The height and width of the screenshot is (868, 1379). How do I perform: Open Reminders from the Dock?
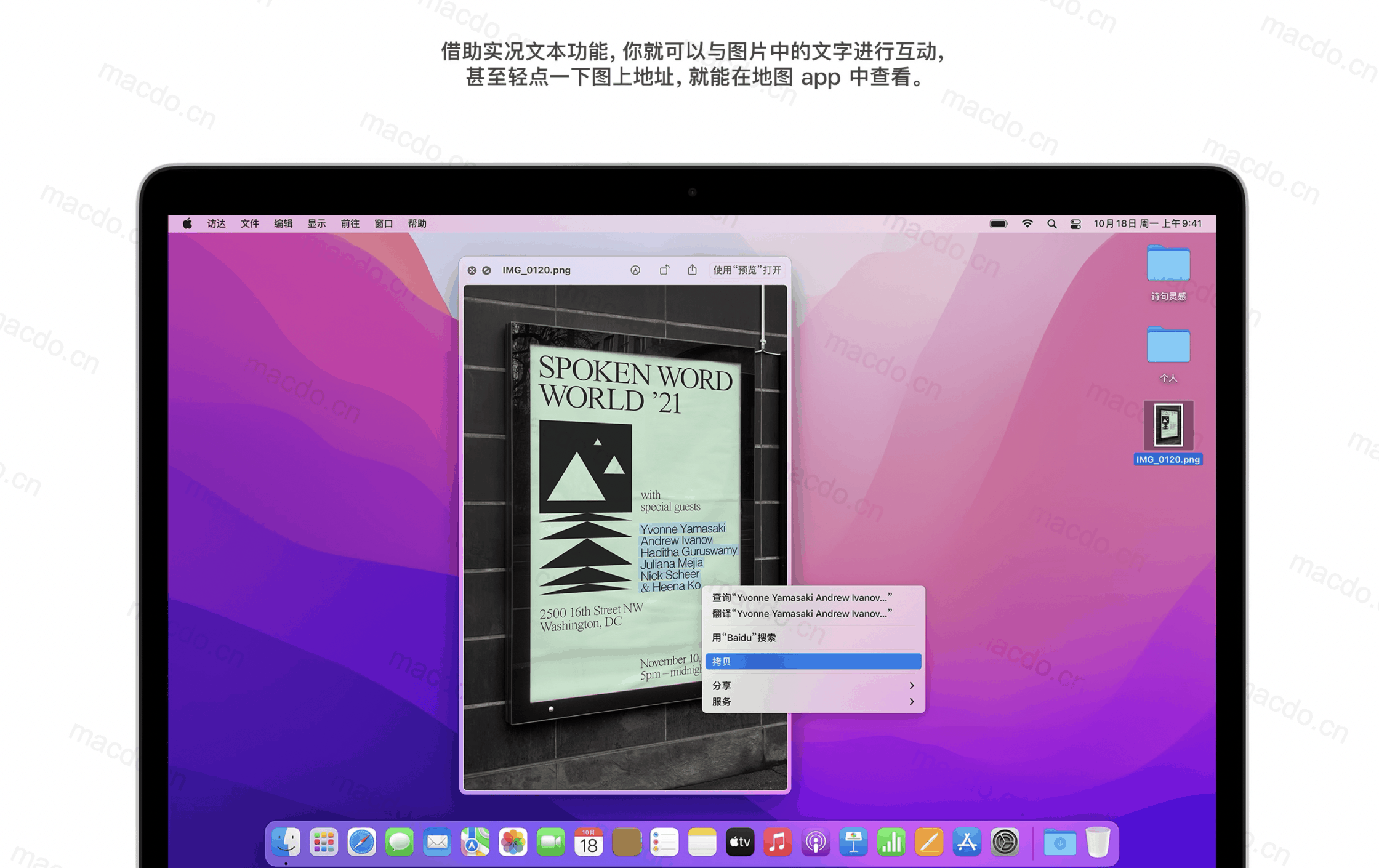coord(664,842)
